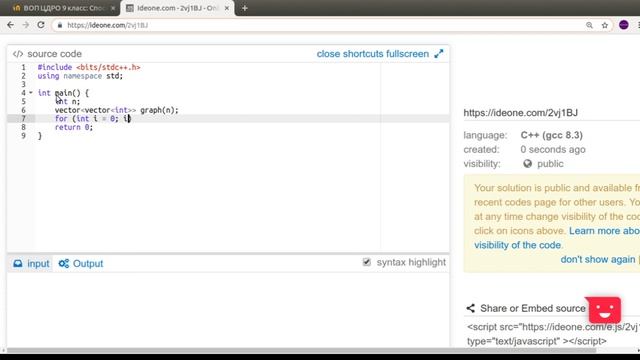640x360 pixels.
Task: Open the zoom magnifier icon in address bar
Action: [589, 25]
